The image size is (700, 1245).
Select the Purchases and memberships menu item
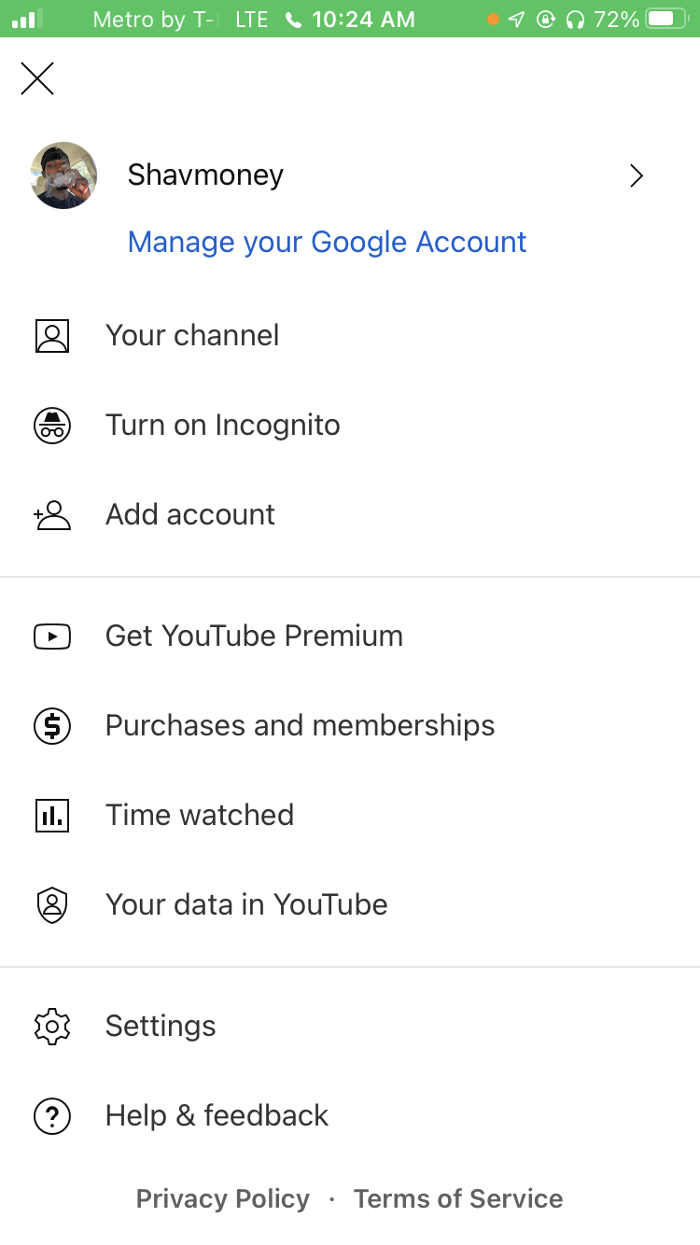pyautogui.click(x=300, y=726)
